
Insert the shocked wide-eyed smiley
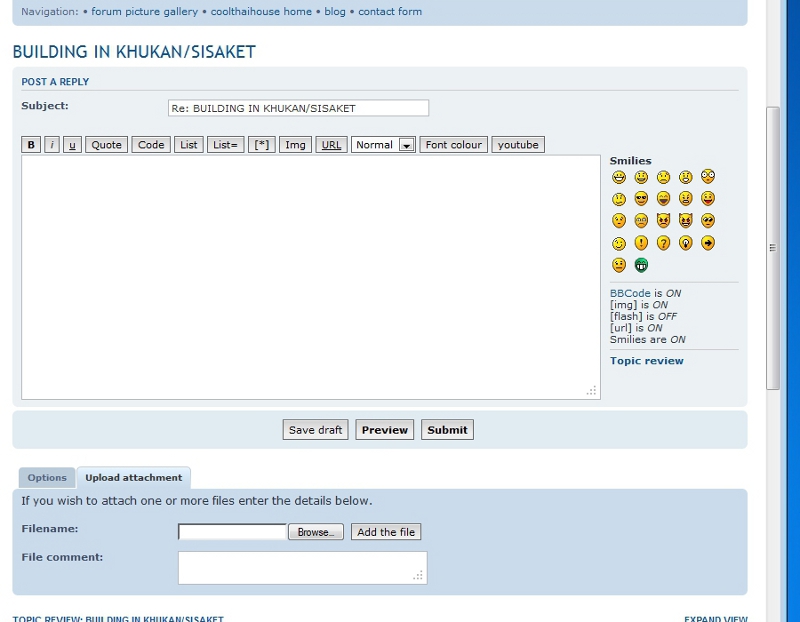(x=708, y=177)
